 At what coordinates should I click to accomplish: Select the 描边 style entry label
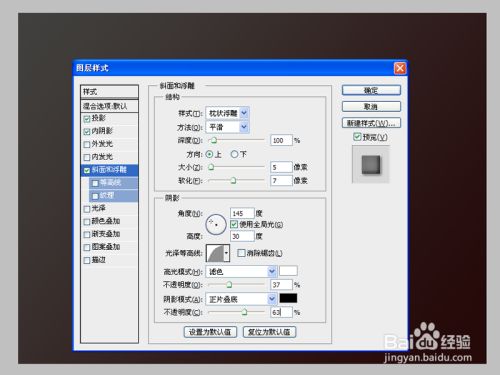99,260
